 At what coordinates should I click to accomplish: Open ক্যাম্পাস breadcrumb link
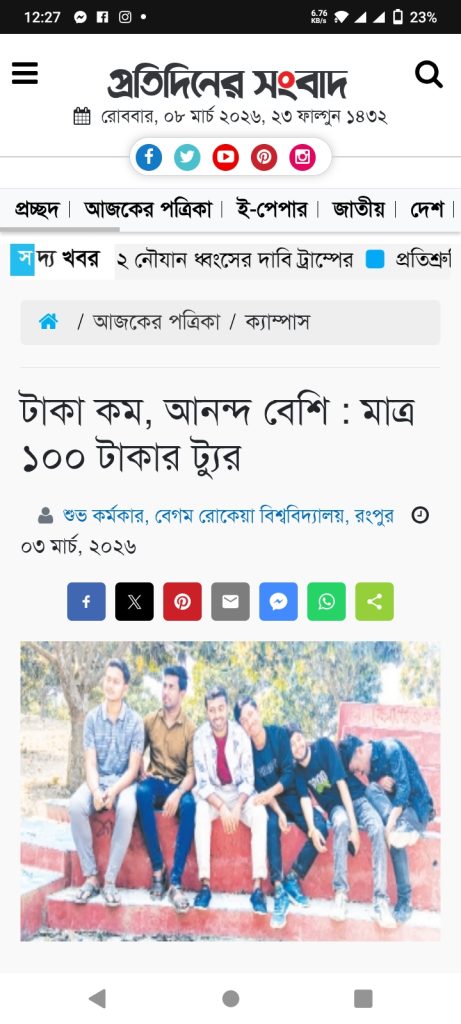(277, 321)
